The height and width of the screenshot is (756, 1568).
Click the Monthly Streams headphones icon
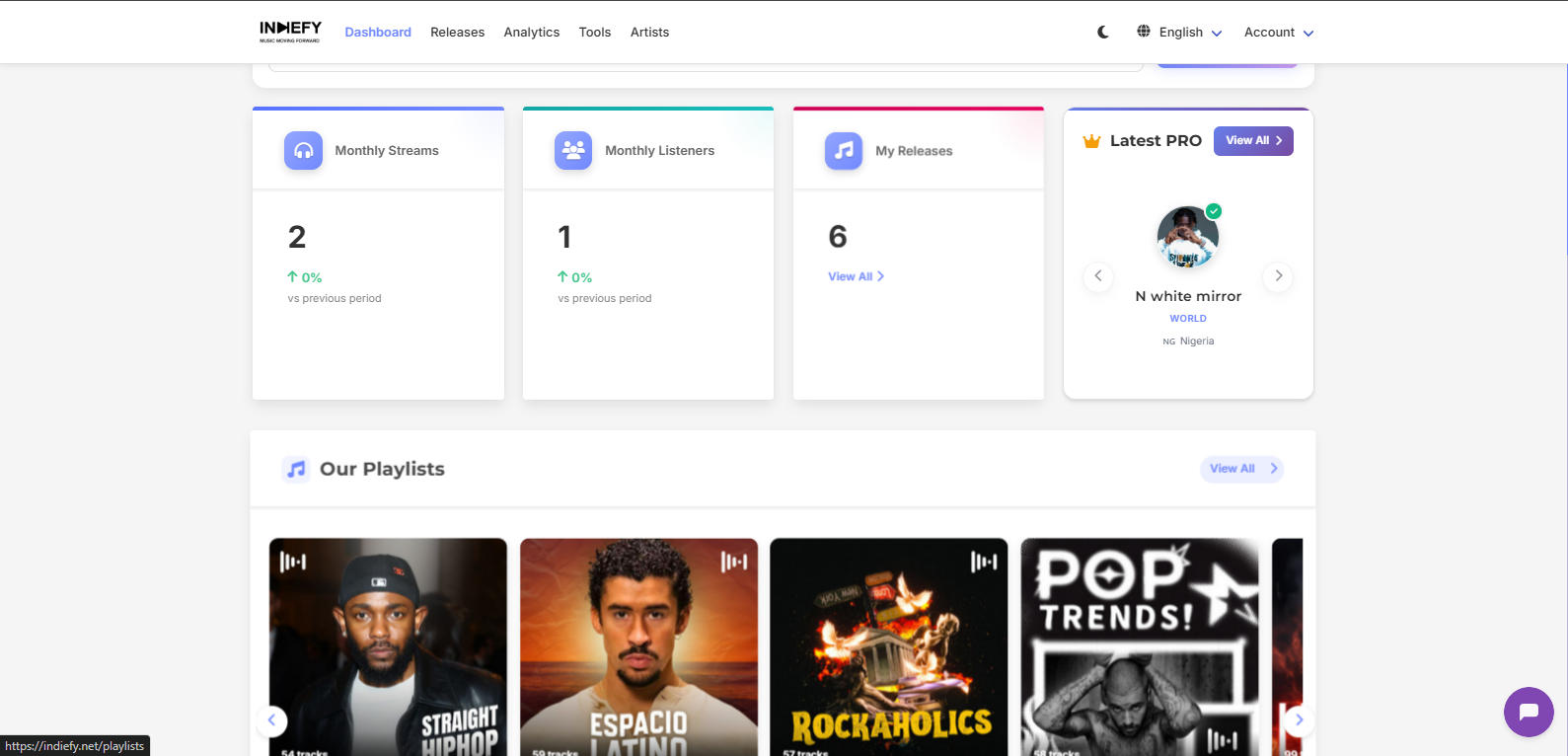[x=304, y=151]
